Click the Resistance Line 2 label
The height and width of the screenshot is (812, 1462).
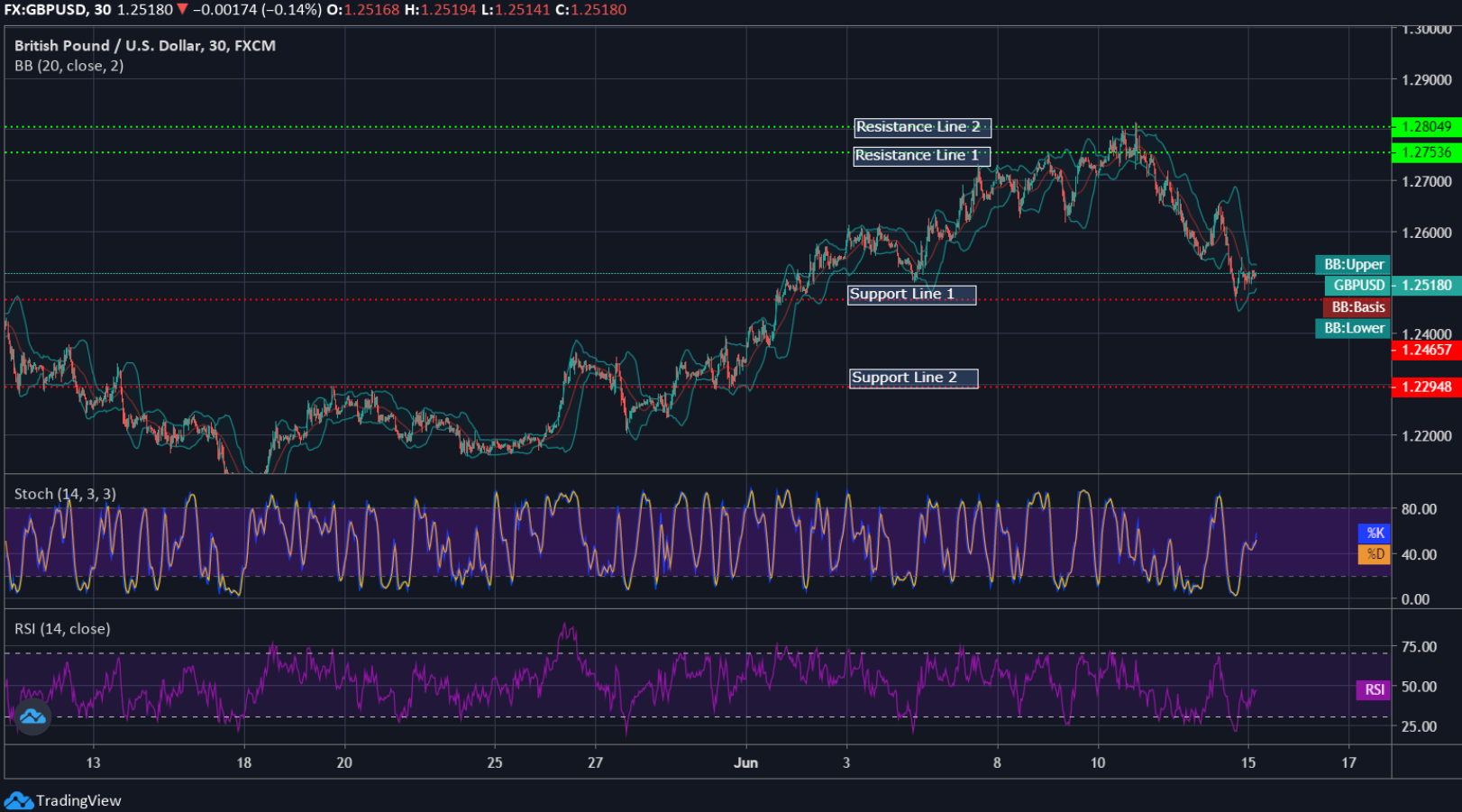click(921, 127)
